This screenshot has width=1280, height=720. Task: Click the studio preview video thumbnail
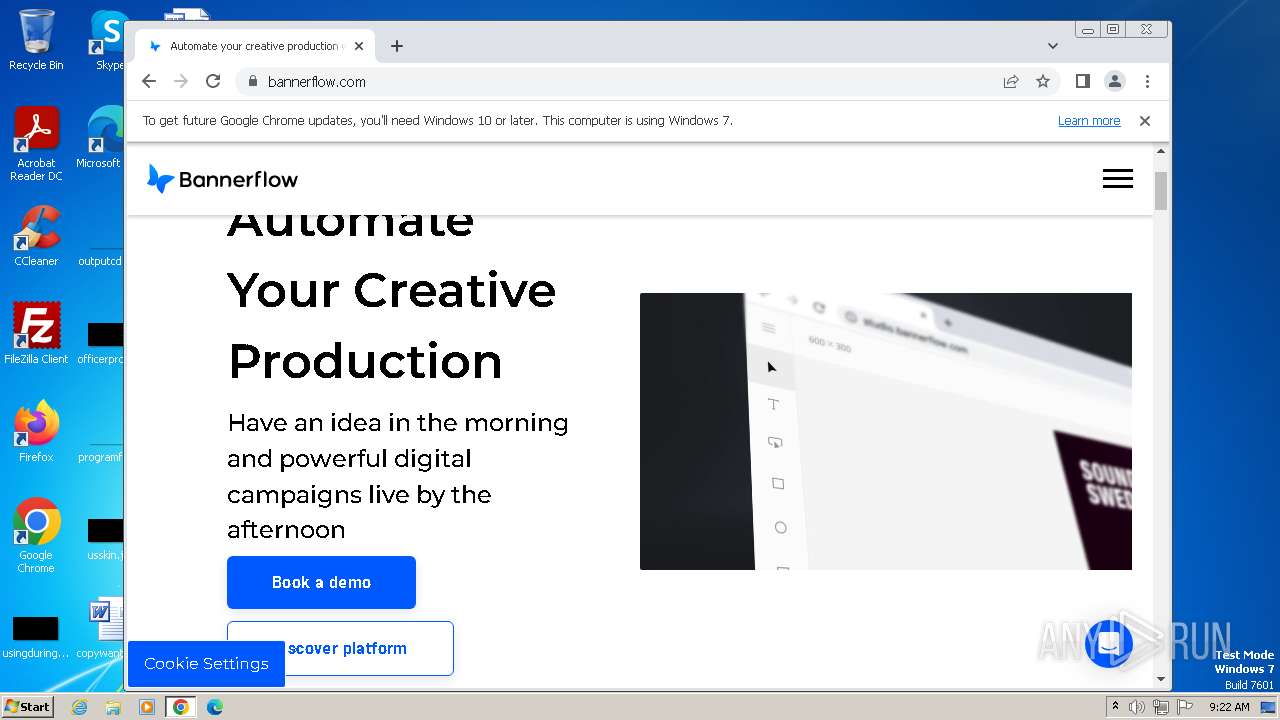(886, 431)
